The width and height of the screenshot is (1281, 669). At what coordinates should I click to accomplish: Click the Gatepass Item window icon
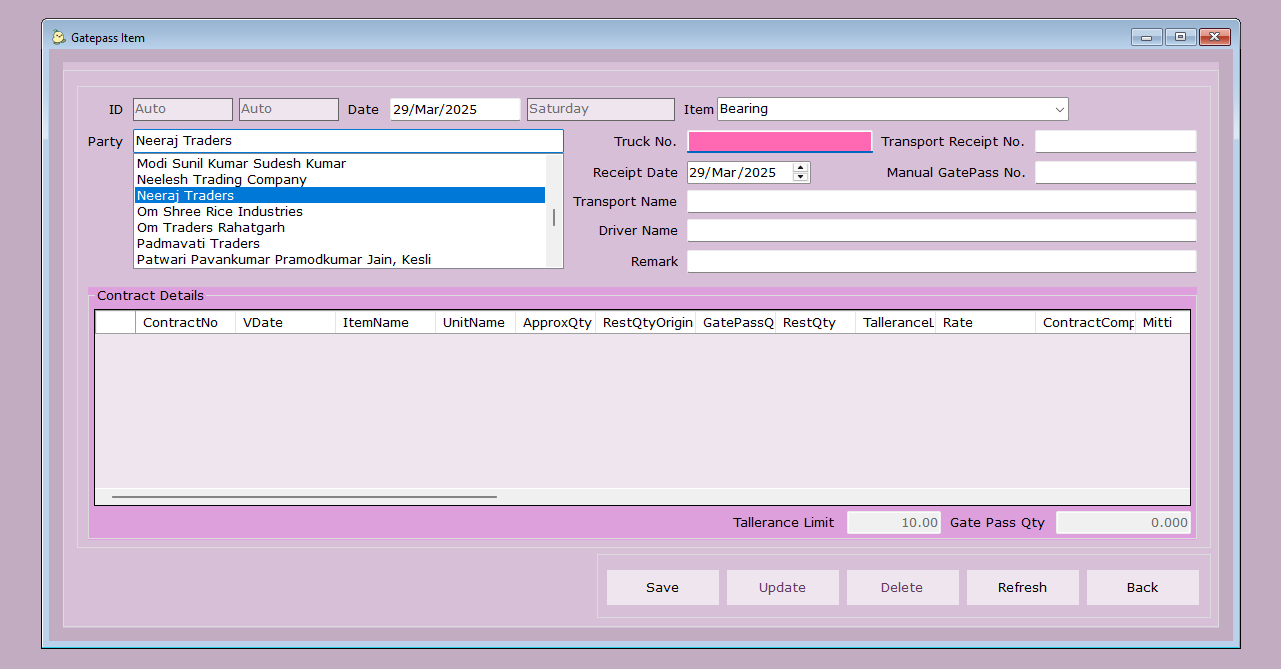59,37
